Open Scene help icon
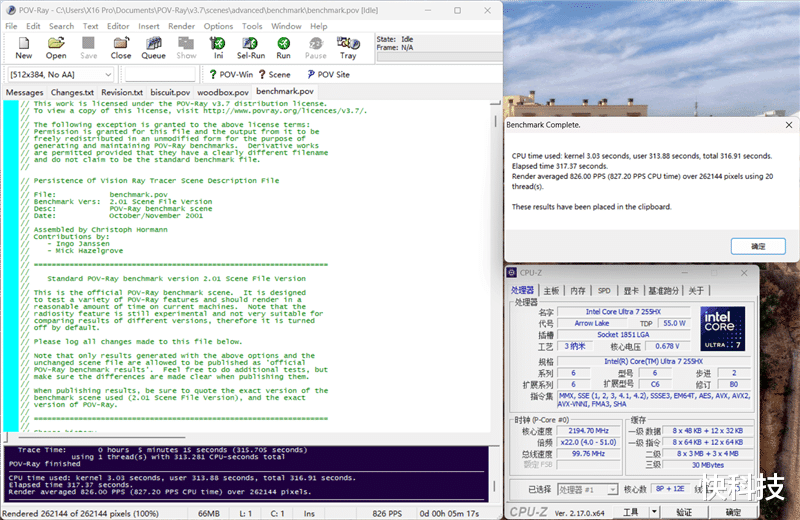Viewport: 800px width, 520px height. (x=274, y=75)
